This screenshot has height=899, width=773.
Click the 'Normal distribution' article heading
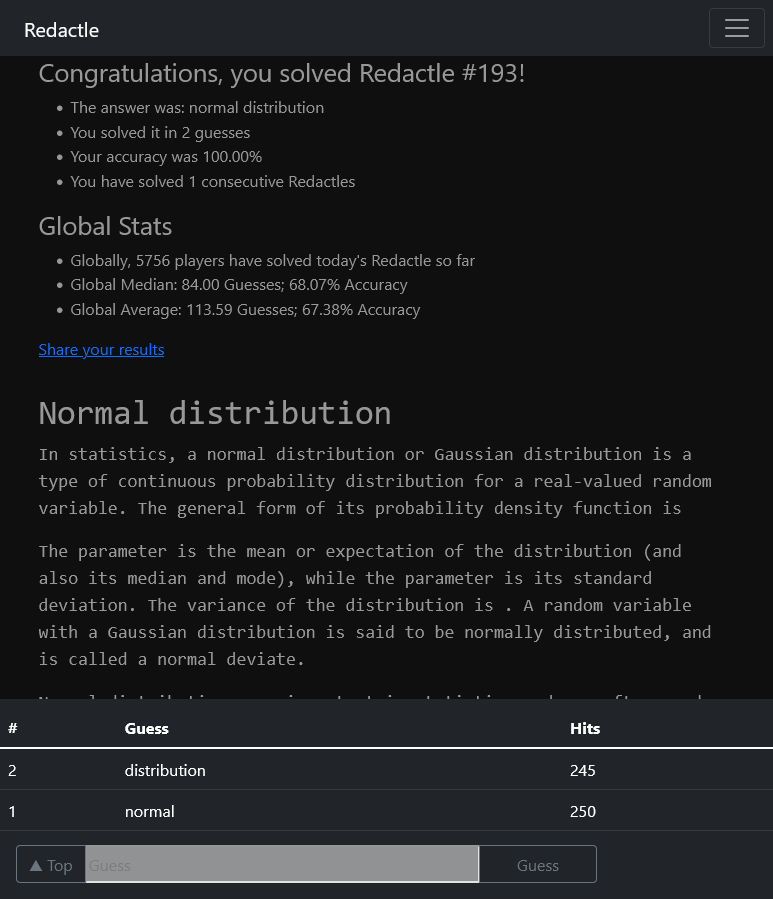click(x=215, y=413)
